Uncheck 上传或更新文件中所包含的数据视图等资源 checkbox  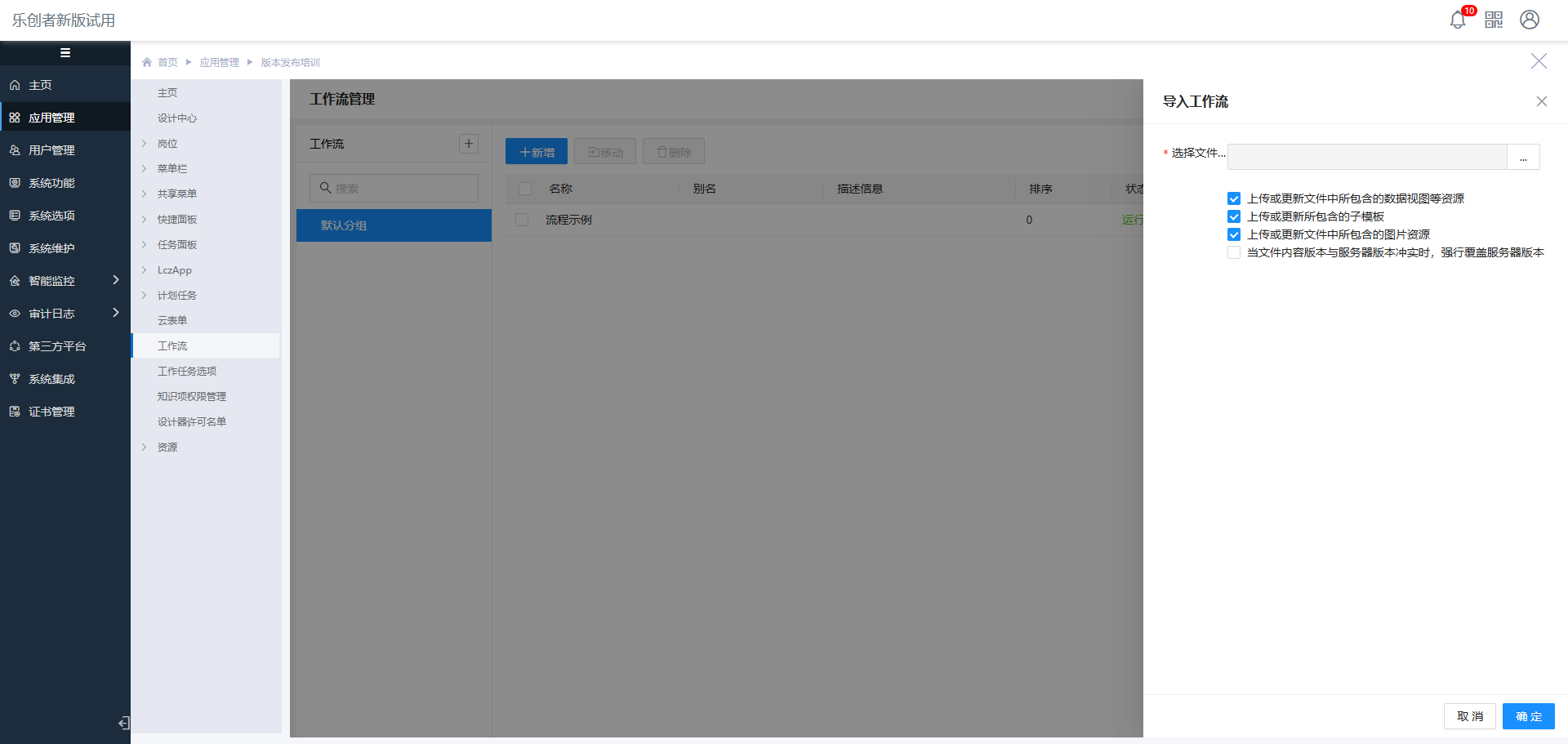pyautogui.click(x=1234, y=198)
